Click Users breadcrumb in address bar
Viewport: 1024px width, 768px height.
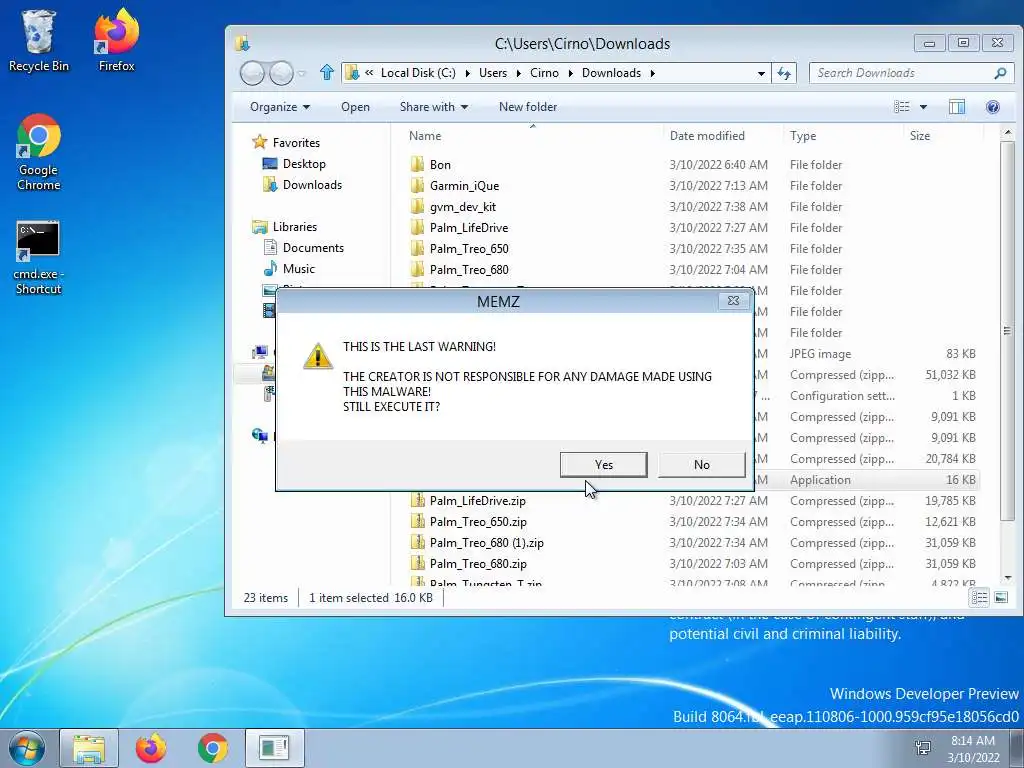pyautogui.click(x=492, y=73)
